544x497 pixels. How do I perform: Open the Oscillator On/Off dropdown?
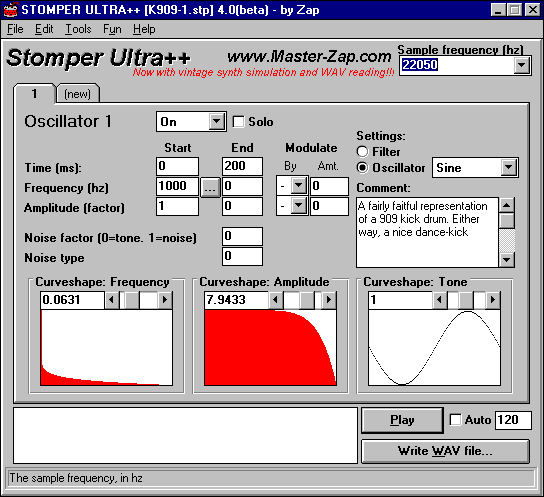[216, 122]
